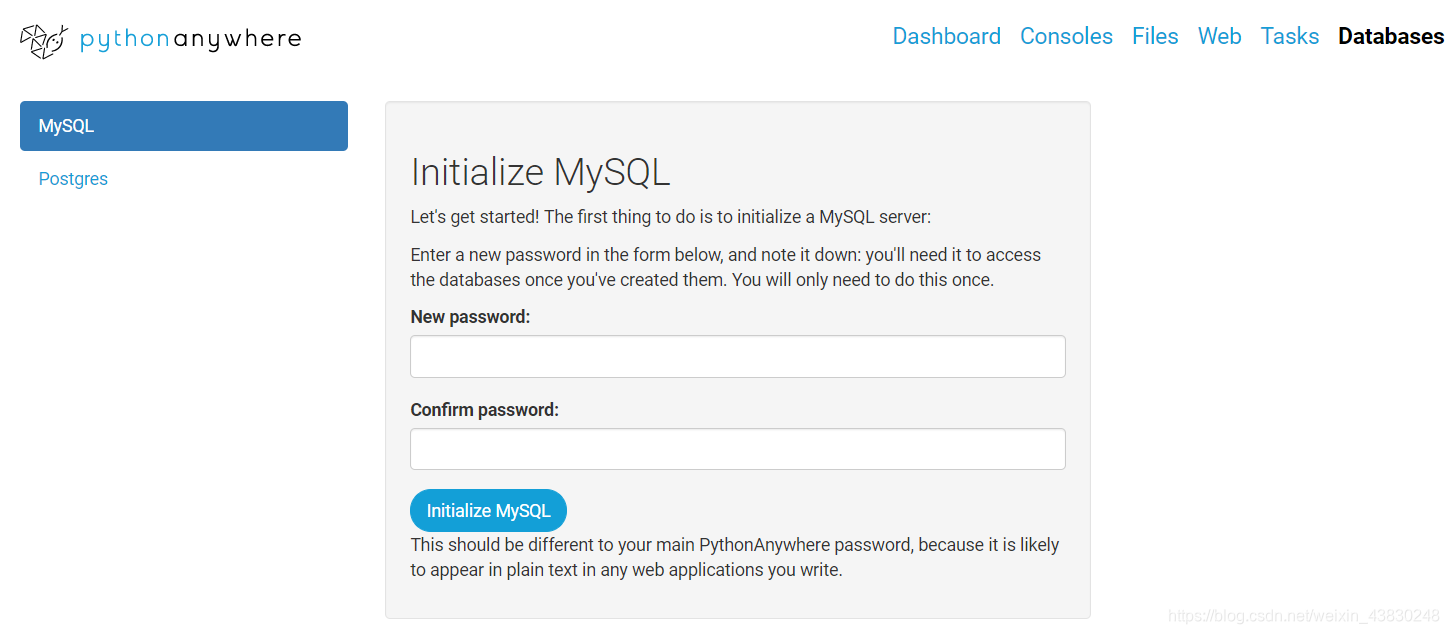Focus the New password input field
The image size is (1449, 634).
pos(737,356)
